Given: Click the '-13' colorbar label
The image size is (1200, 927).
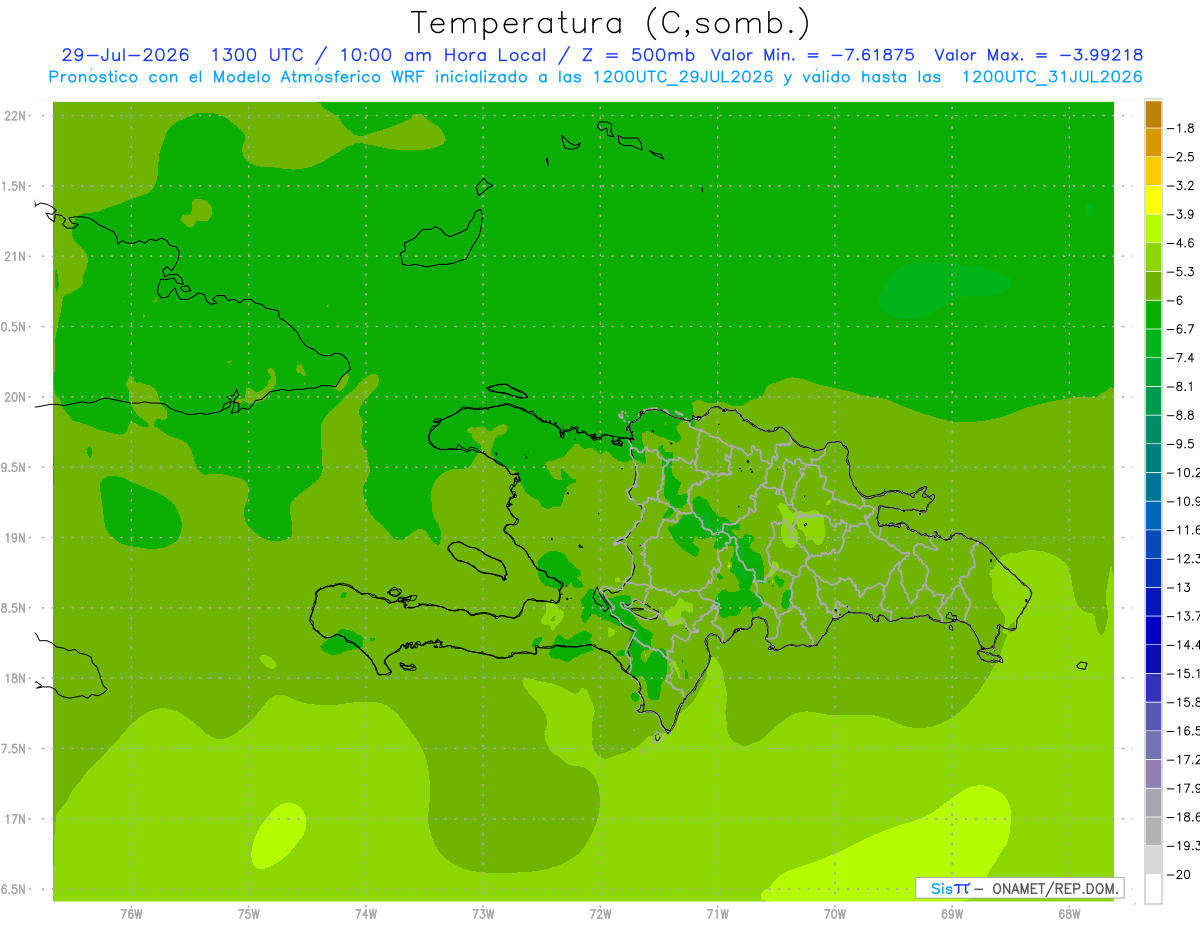Looking at the screenshot, I should 1180,587.
